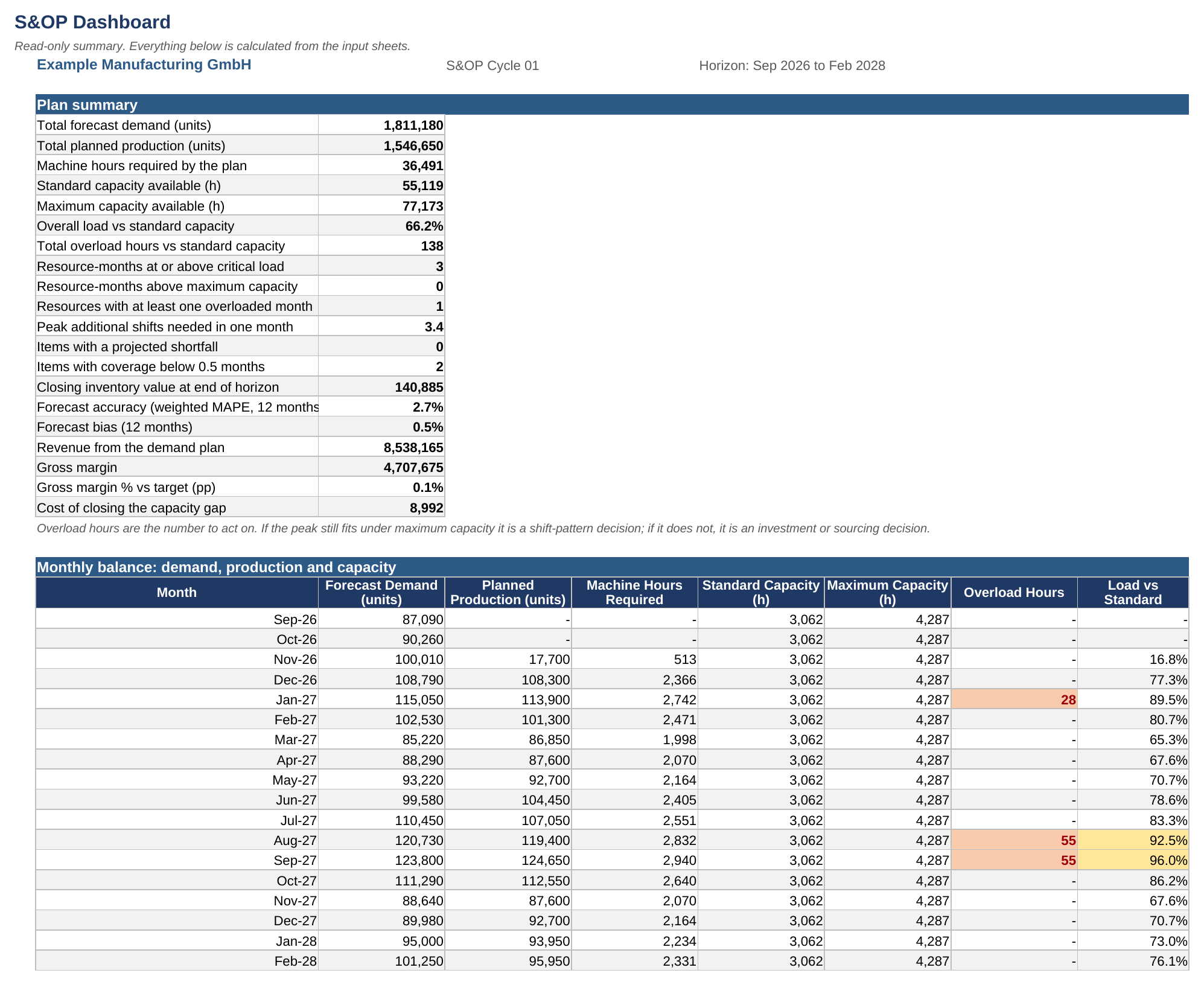The width and height of the screenshot is (1204, 985).
Task: Select Closing inventory value 140,885
Action: point(381,387)
